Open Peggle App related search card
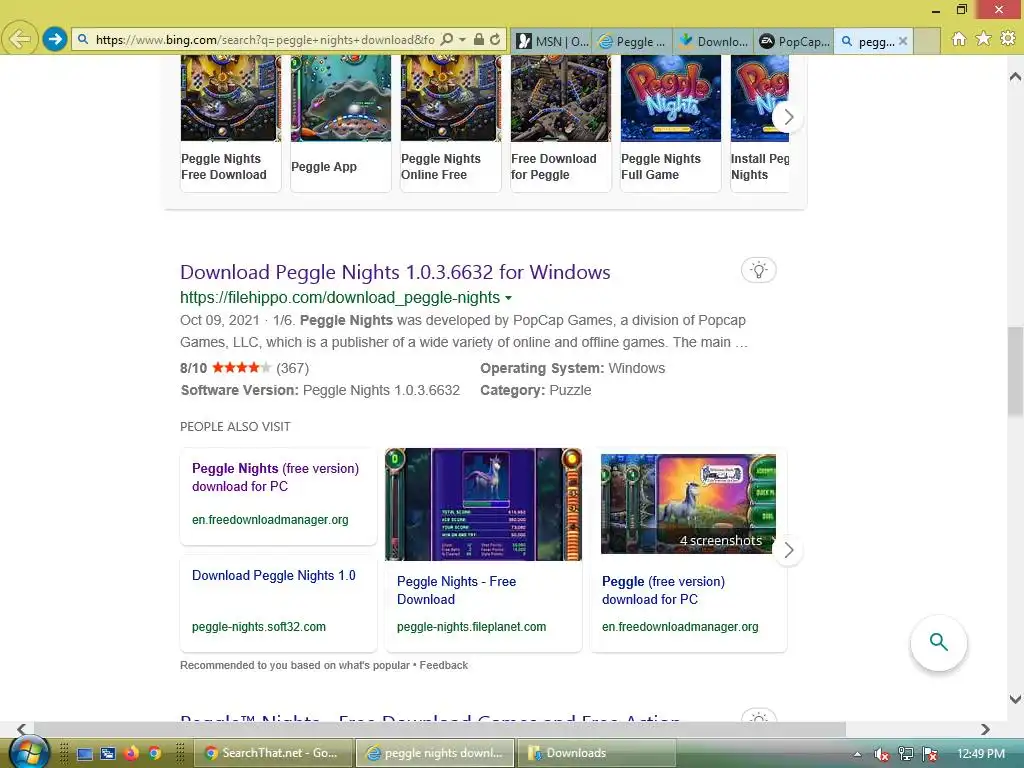1024x768 pixels. click(341, 123)
